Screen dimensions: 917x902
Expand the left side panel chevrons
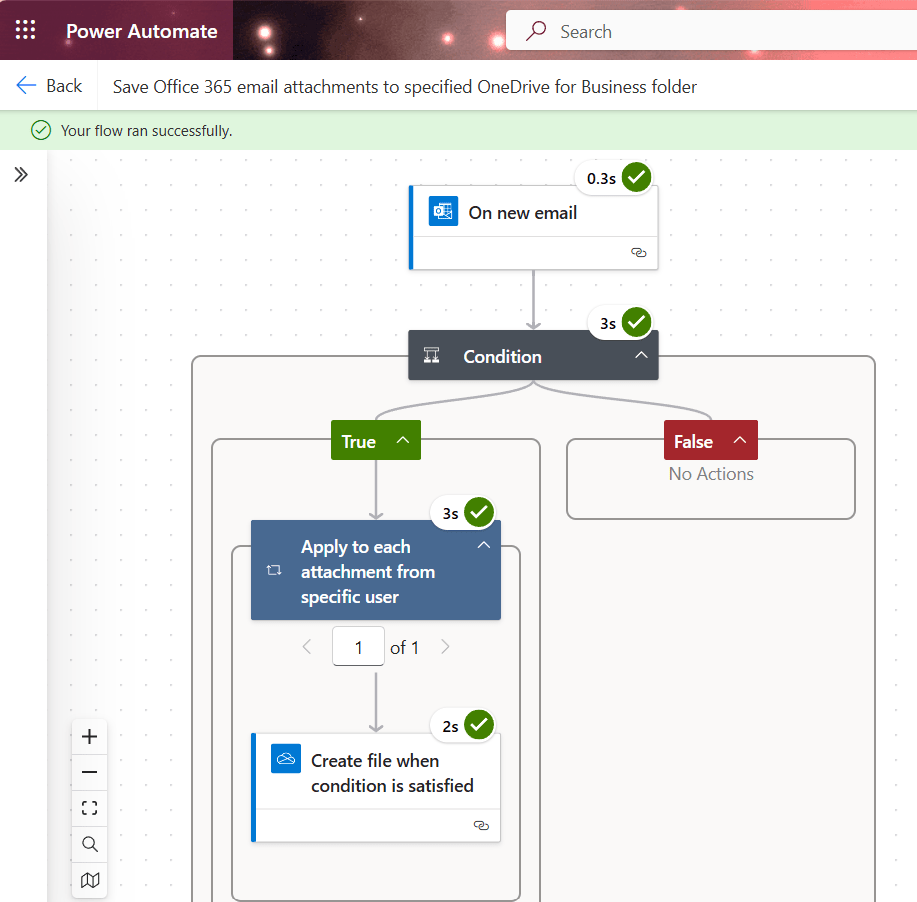pyautogui.click(x=21, y=175)
